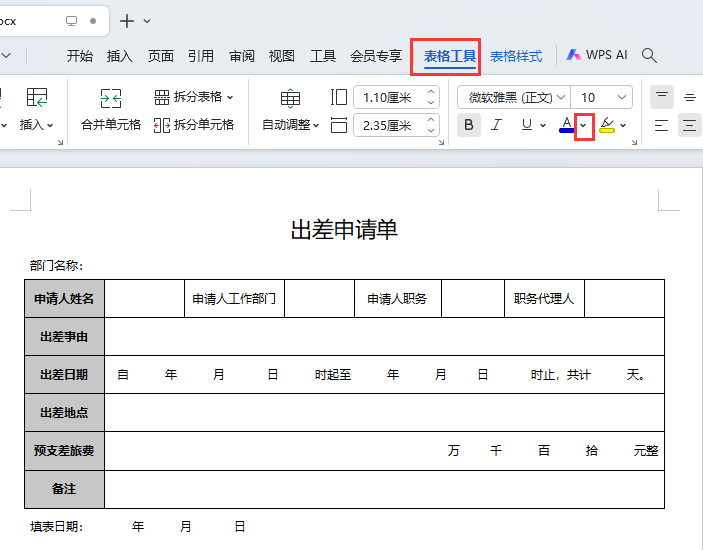
Task: Click the Auto Fit (自动调整) table icon
Action: tap(290, 98)
